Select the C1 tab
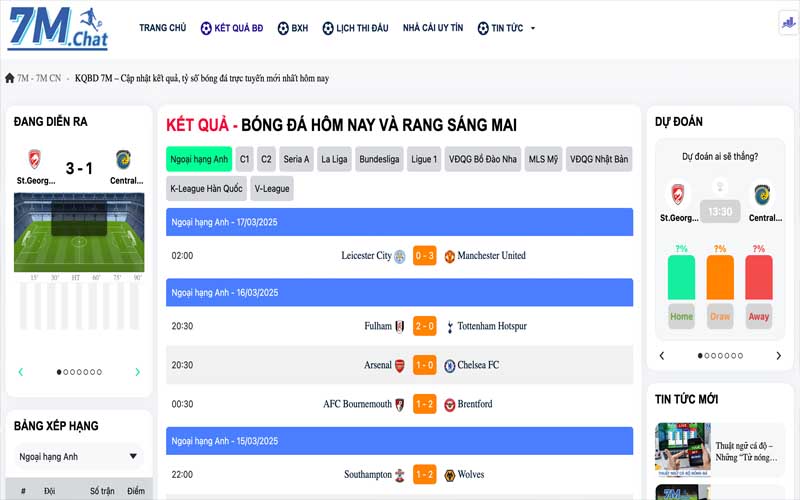 (x=244, y=159)
